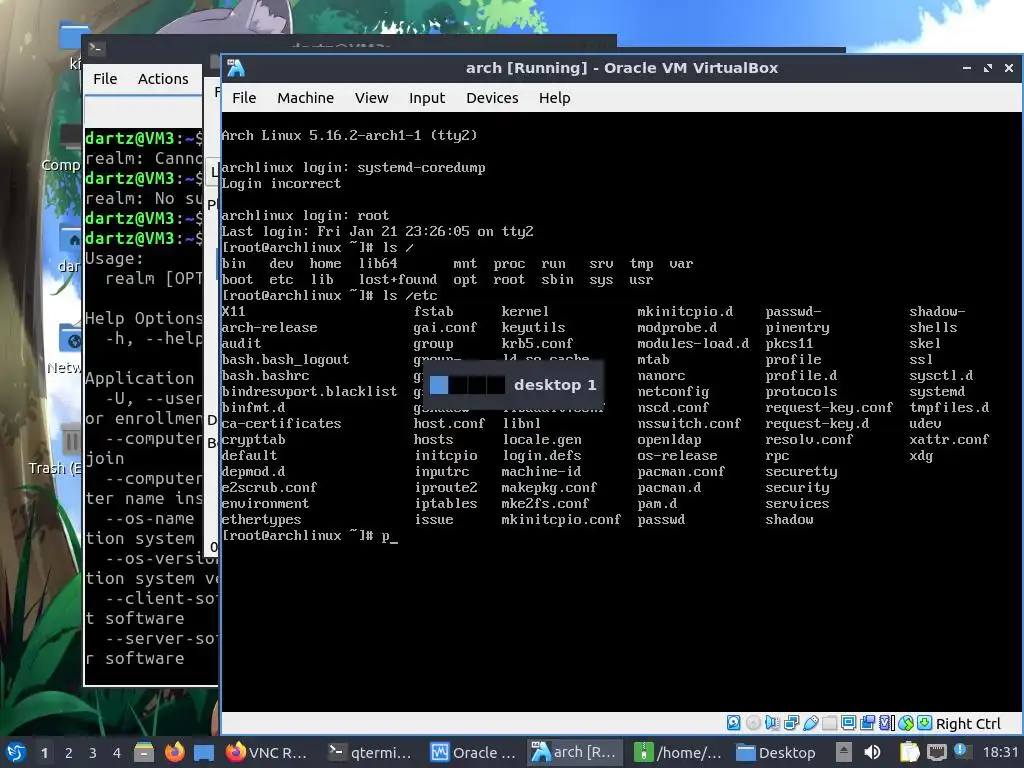Switch to desktop 1 in the pager

[x=44, y=753]
